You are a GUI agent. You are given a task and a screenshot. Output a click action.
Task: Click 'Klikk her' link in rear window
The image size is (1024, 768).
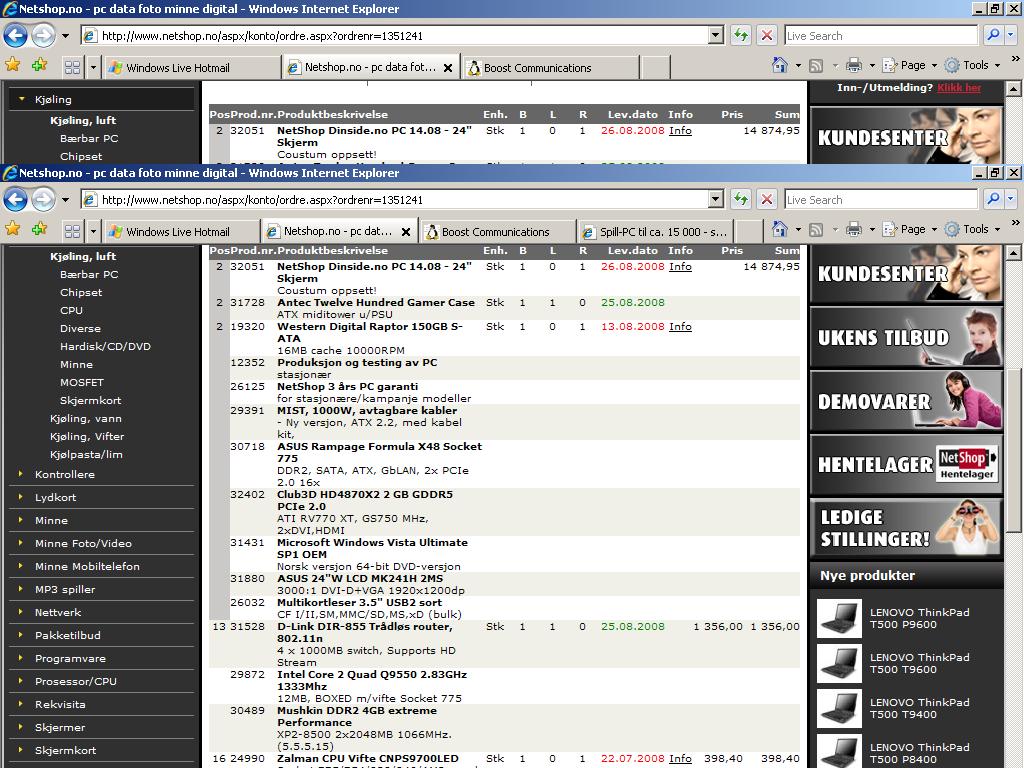click(x=959, y=88)
